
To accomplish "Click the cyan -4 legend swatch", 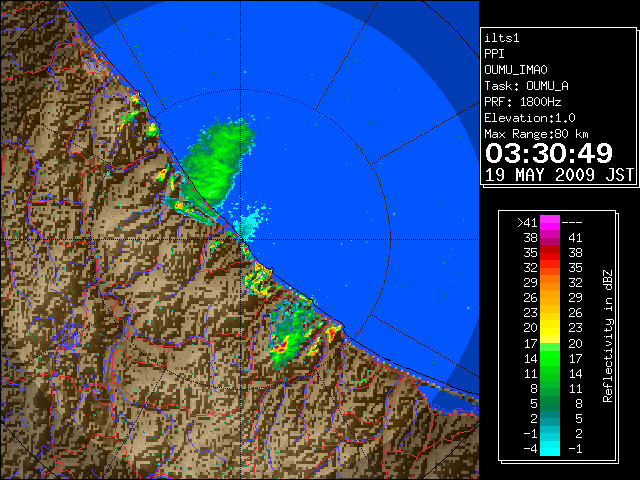I will 550,448.
